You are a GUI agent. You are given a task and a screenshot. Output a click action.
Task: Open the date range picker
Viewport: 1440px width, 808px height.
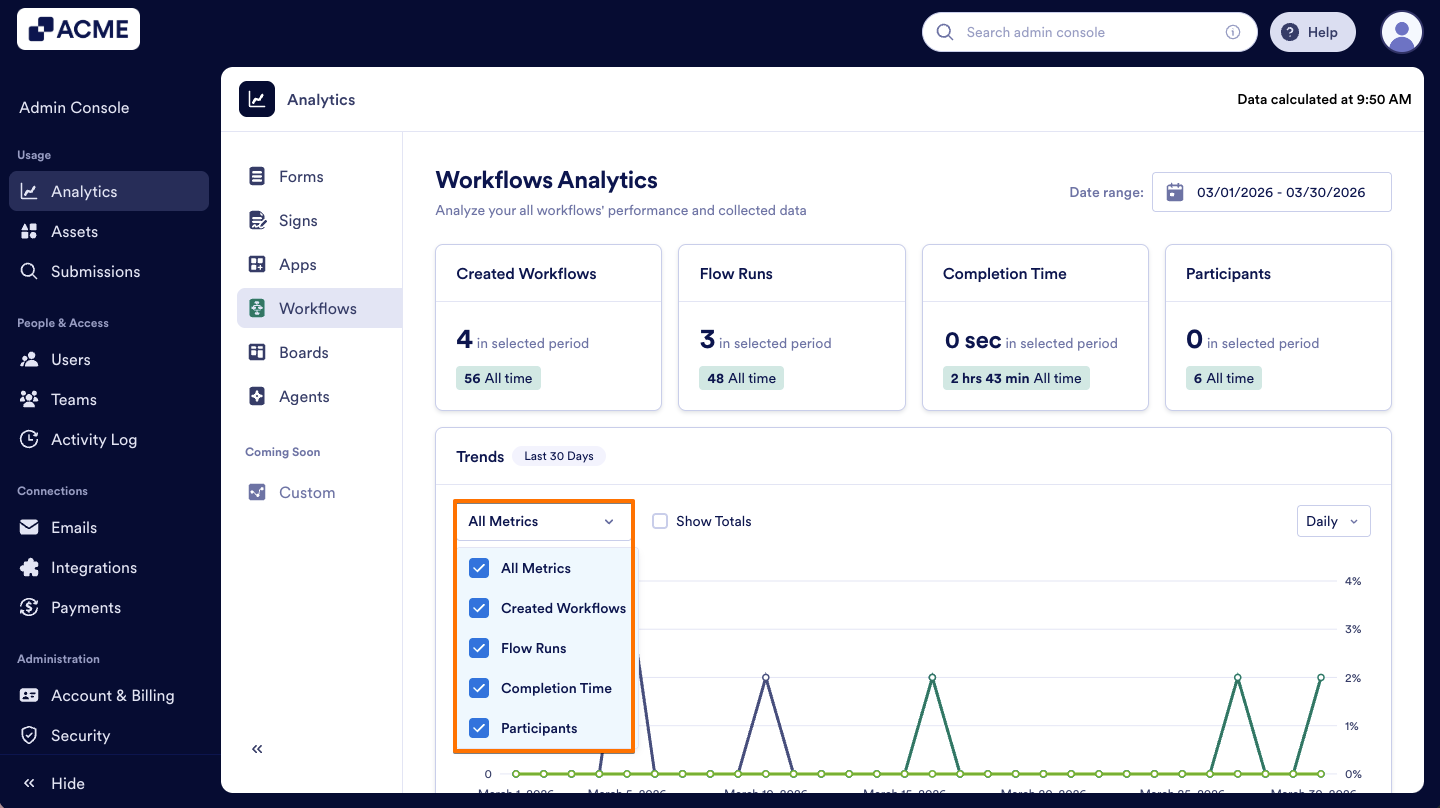tap(1271, 192)
